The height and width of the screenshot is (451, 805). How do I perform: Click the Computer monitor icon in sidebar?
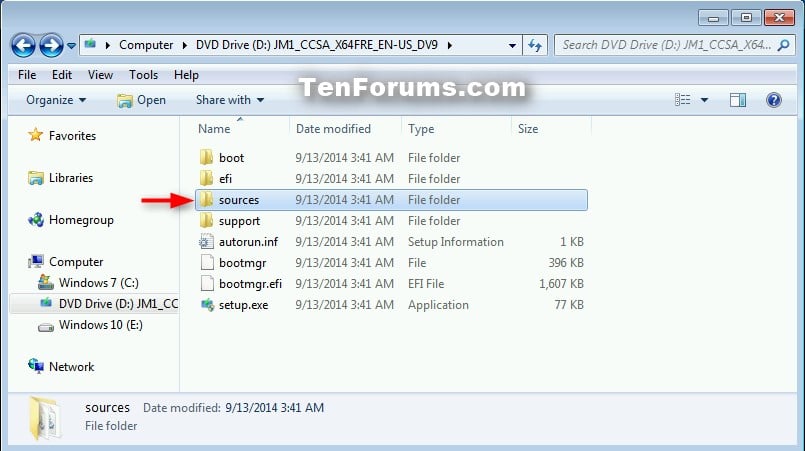coord(35,261)
